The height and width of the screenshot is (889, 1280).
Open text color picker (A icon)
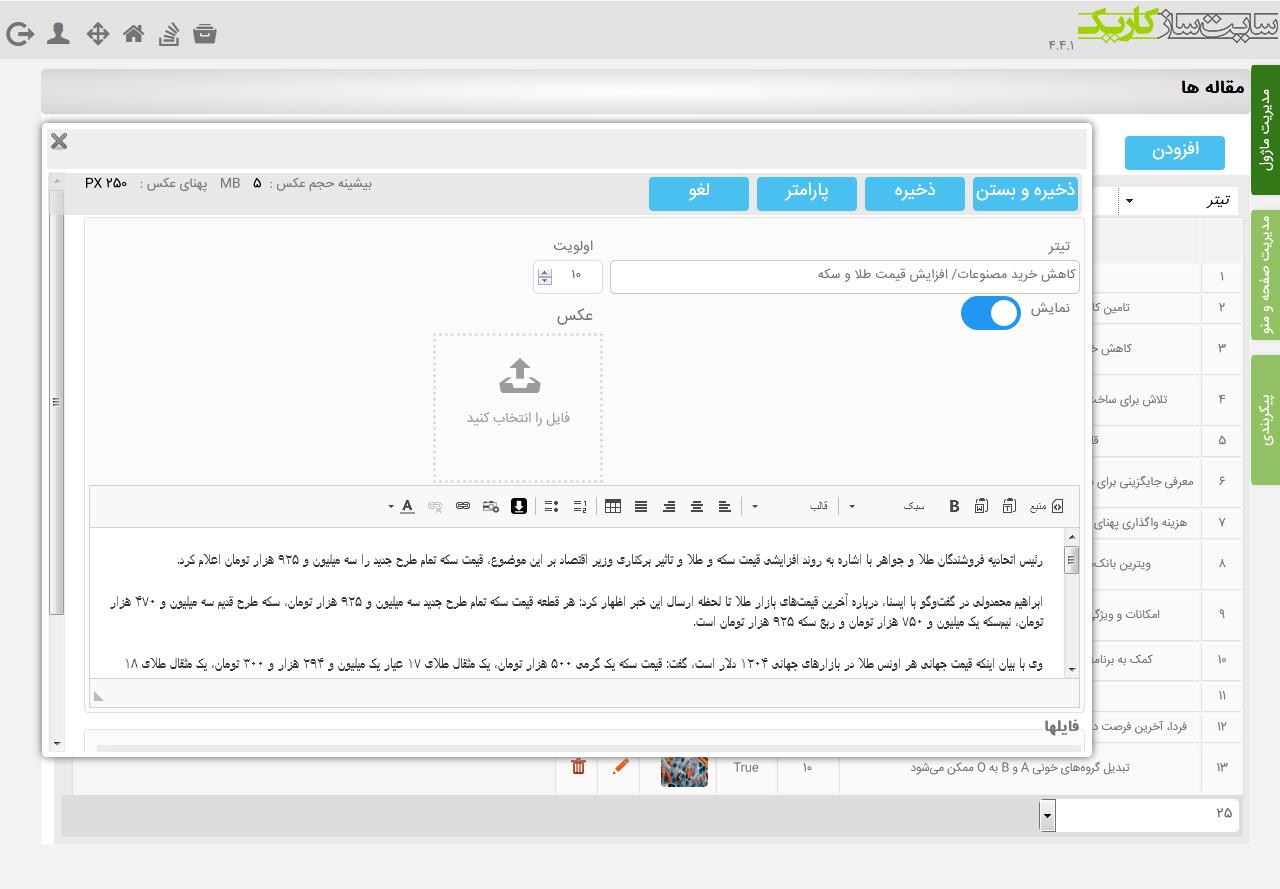click(x=407, y=506)
